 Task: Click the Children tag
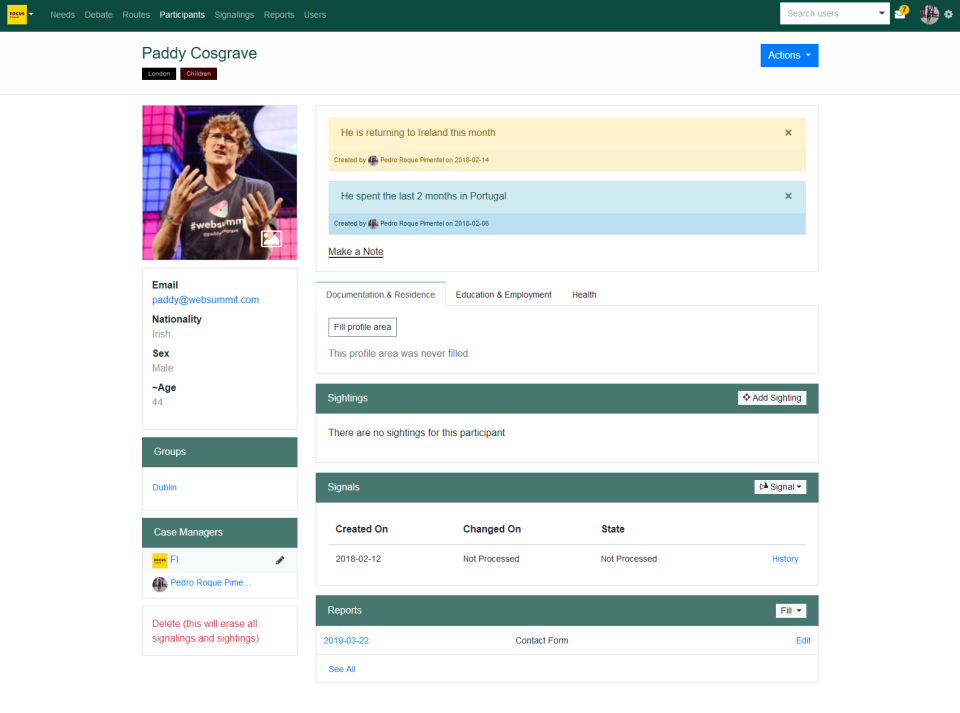tap(198, 74)
